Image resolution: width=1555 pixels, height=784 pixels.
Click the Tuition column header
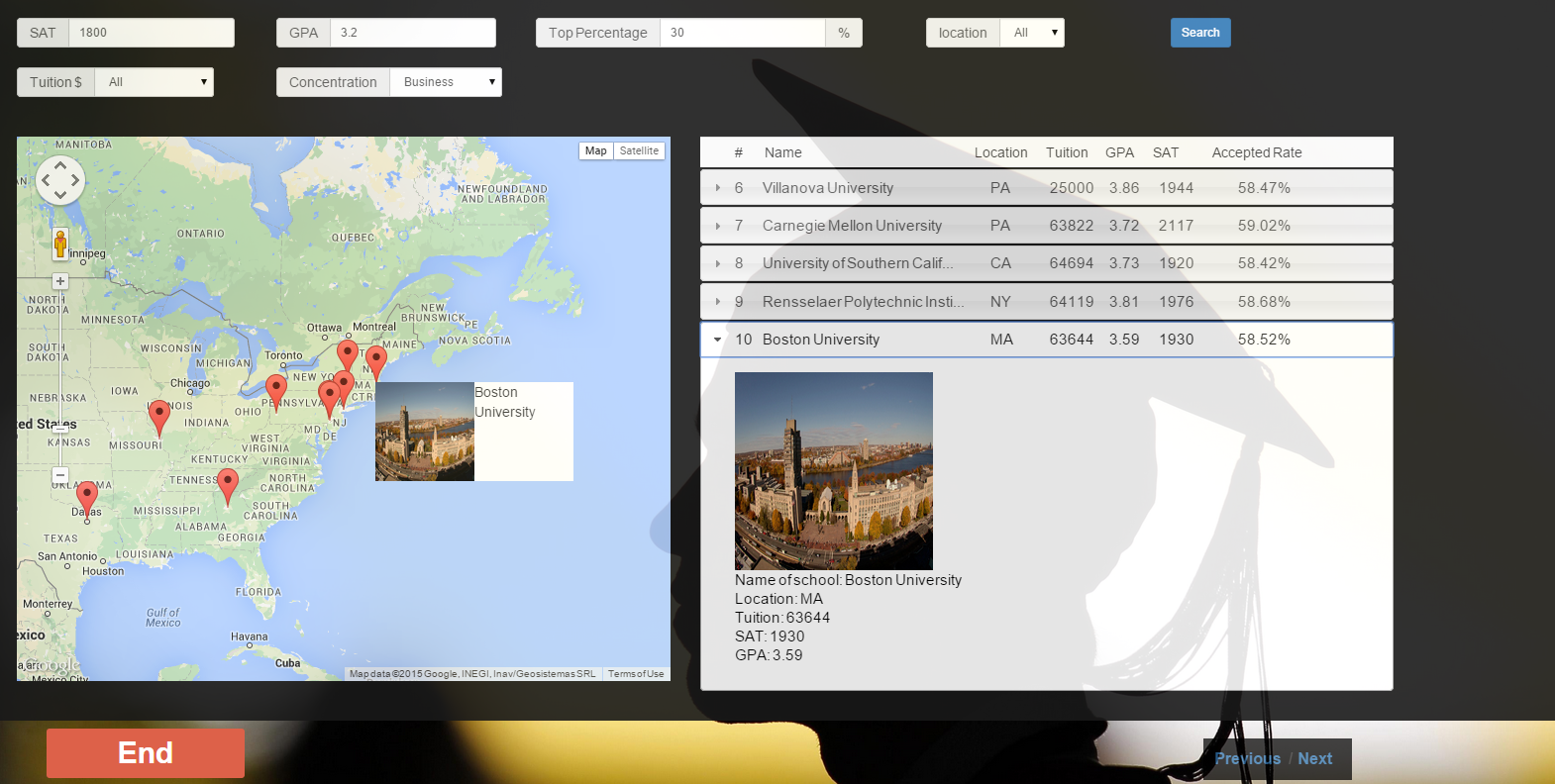point(1067,152)
